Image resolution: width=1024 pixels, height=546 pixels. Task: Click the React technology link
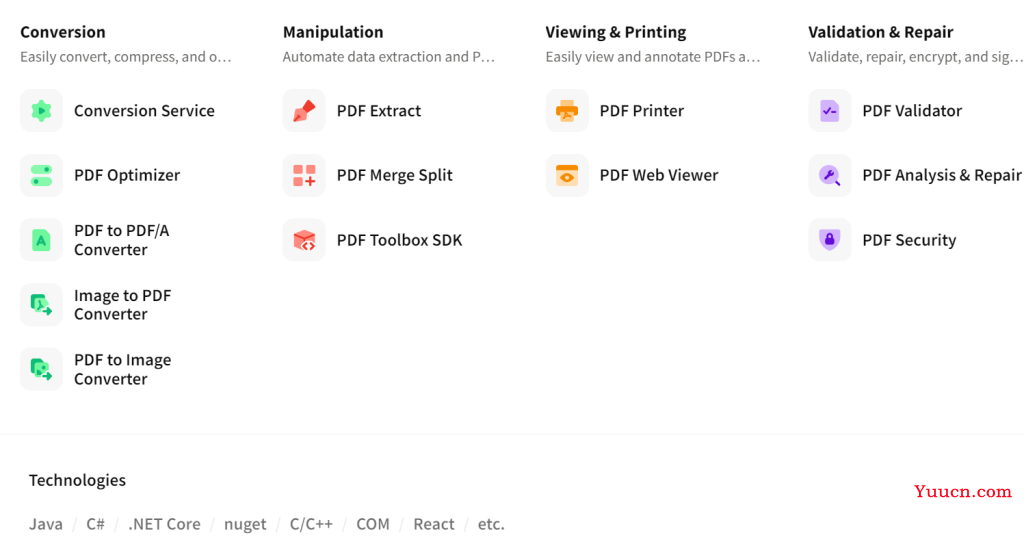[x=434, y=524]
